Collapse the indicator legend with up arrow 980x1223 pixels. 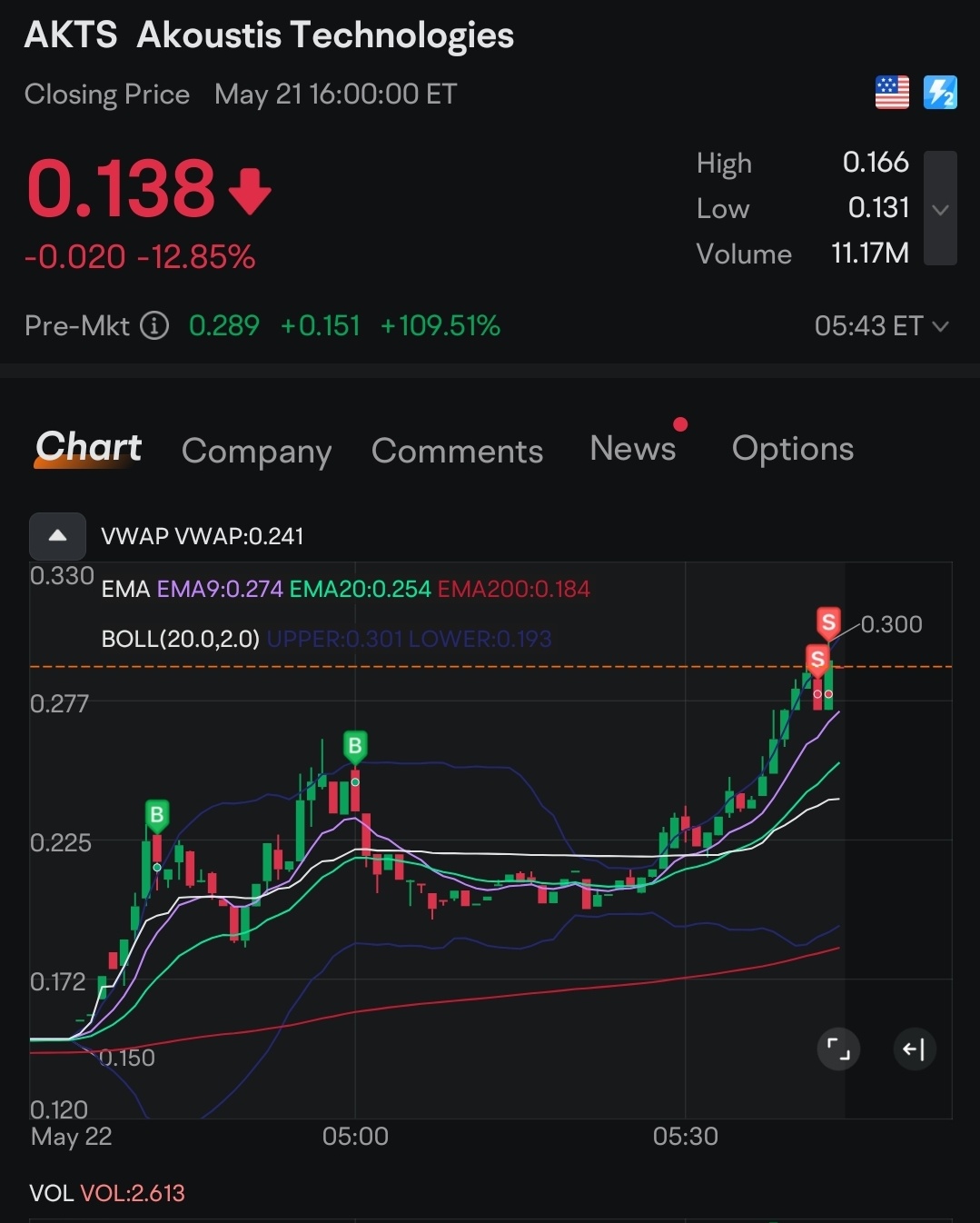tap(57, 536)
